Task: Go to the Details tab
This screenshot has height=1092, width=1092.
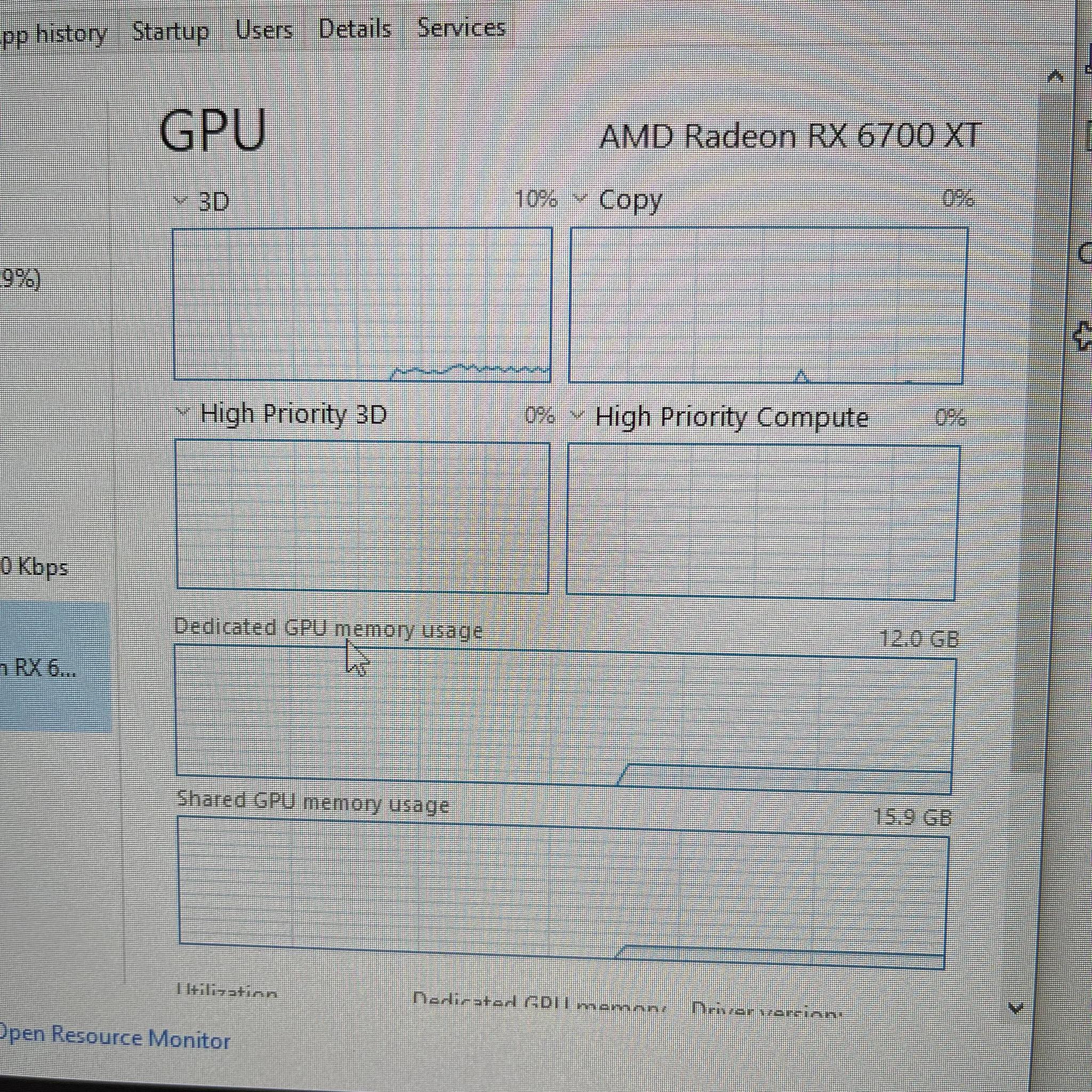Action: tap(355, 28)
